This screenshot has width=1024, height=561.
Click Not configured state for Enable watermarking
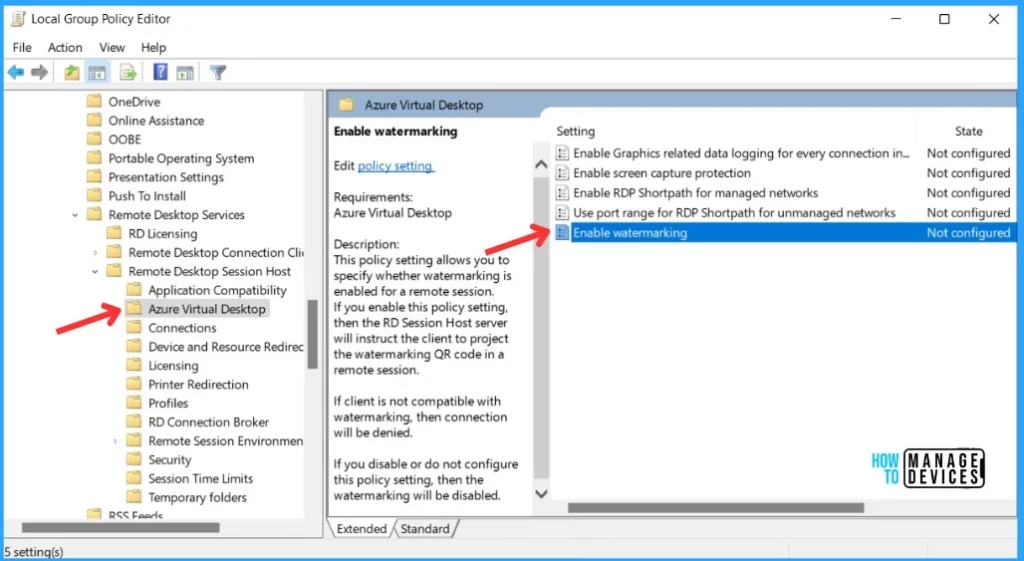click(x=968, y=232)
